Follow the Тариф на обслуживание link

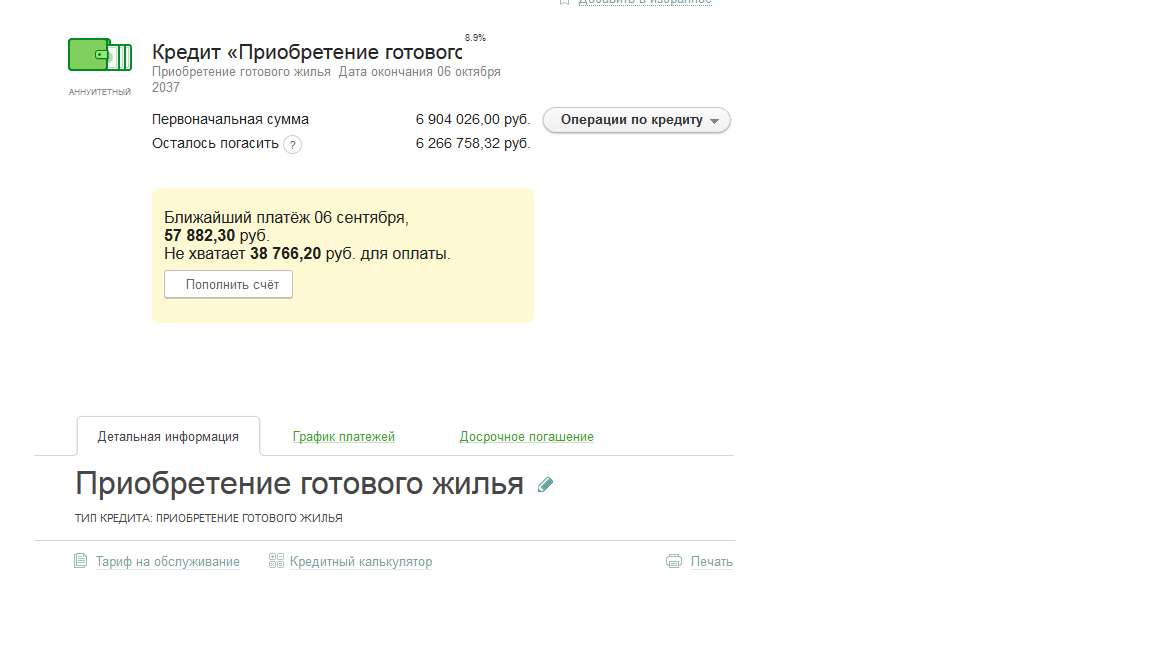point(167,562)
